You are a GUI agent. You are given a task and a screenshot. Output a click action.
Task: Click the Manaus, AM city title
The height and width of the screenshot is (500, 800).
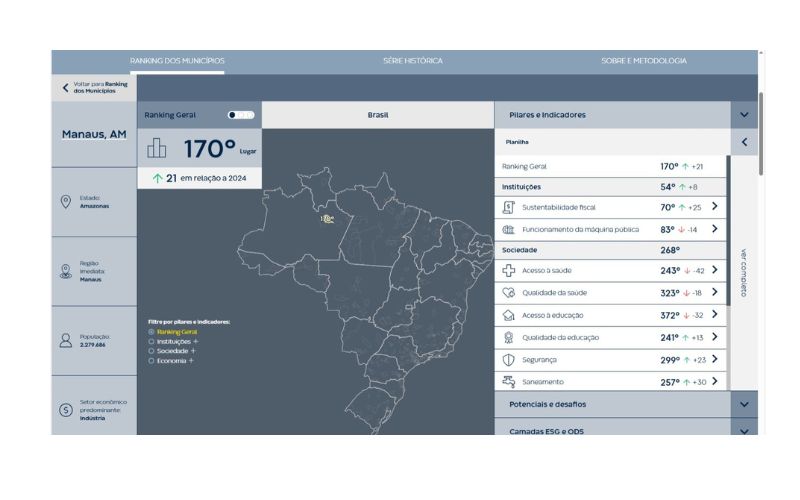click(94, 134)
